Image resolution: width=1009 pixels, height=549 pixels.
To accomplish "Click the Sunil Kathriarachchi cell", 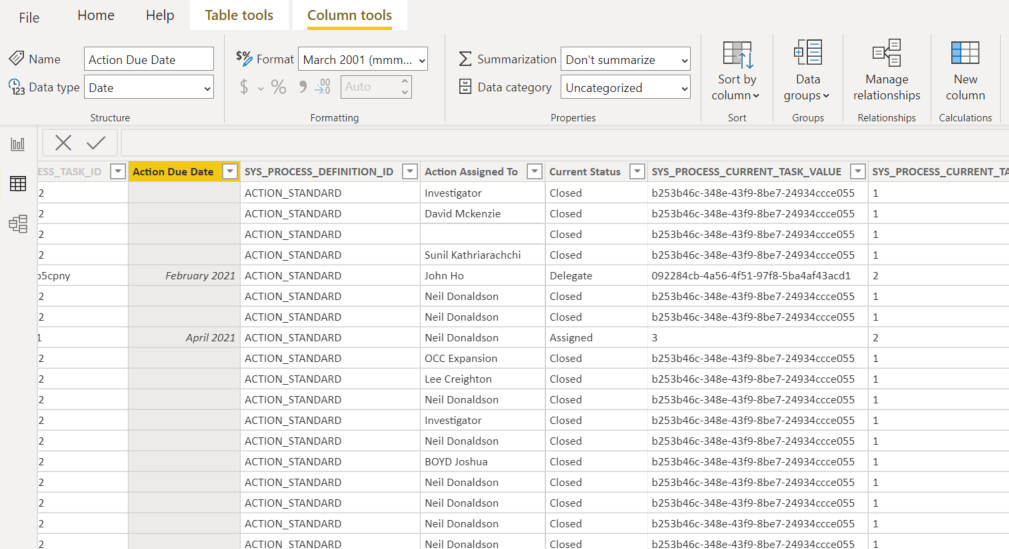I will pyautogui.click(x=483, y=255).
